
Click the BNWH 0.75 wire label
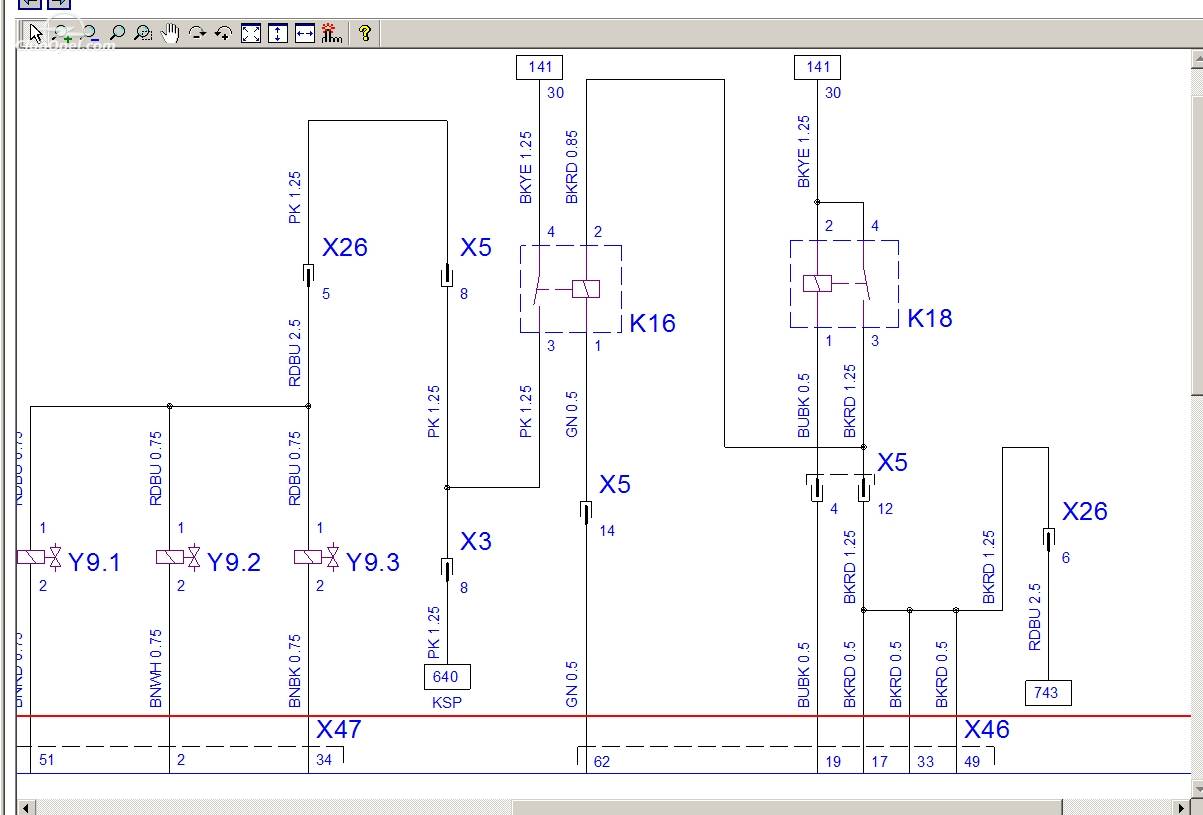pyautogui.click(x=155, y=669)
